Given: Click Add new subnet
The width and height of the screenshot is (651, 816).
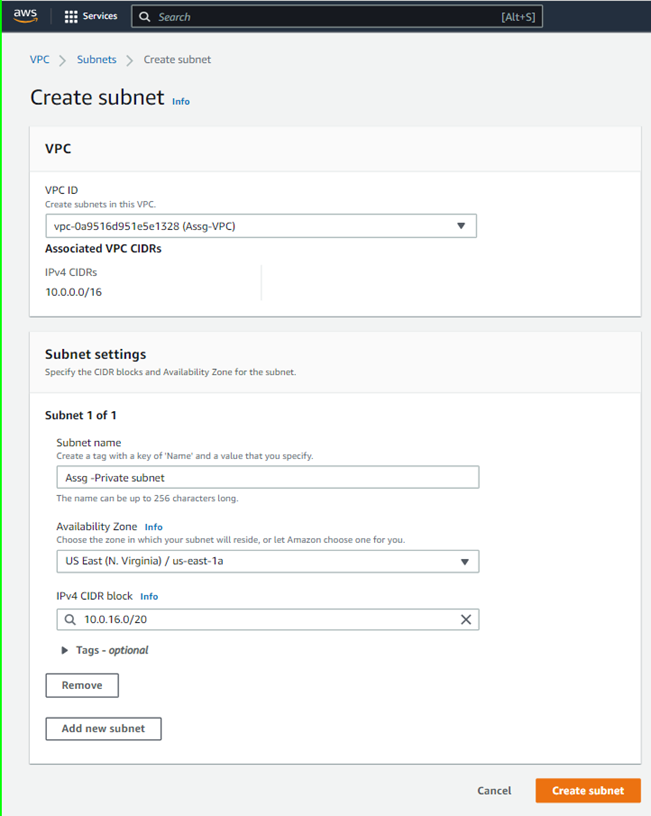Looking at the screenshot, I should pos(103,728).
